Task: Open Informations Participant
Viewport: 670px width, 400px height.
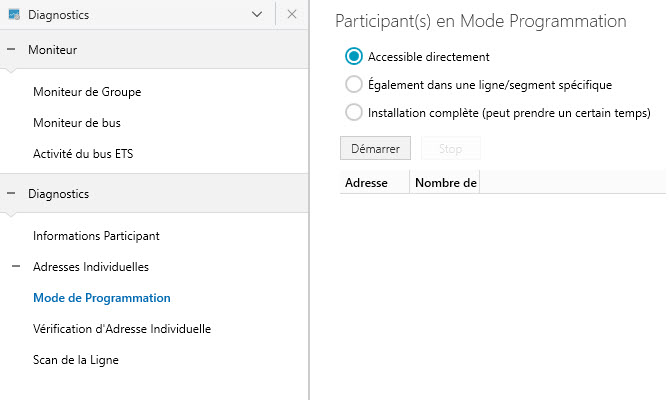Action: point(96,236)
